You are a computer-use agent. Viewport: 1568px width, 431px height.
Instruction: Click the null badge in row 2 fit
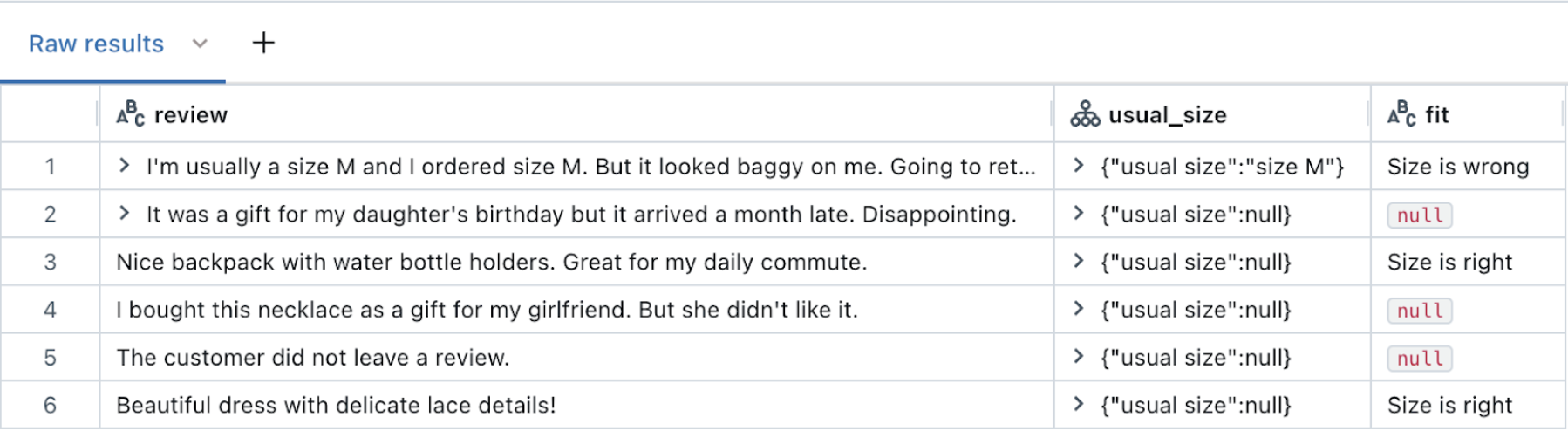(x=1420, y=215)
